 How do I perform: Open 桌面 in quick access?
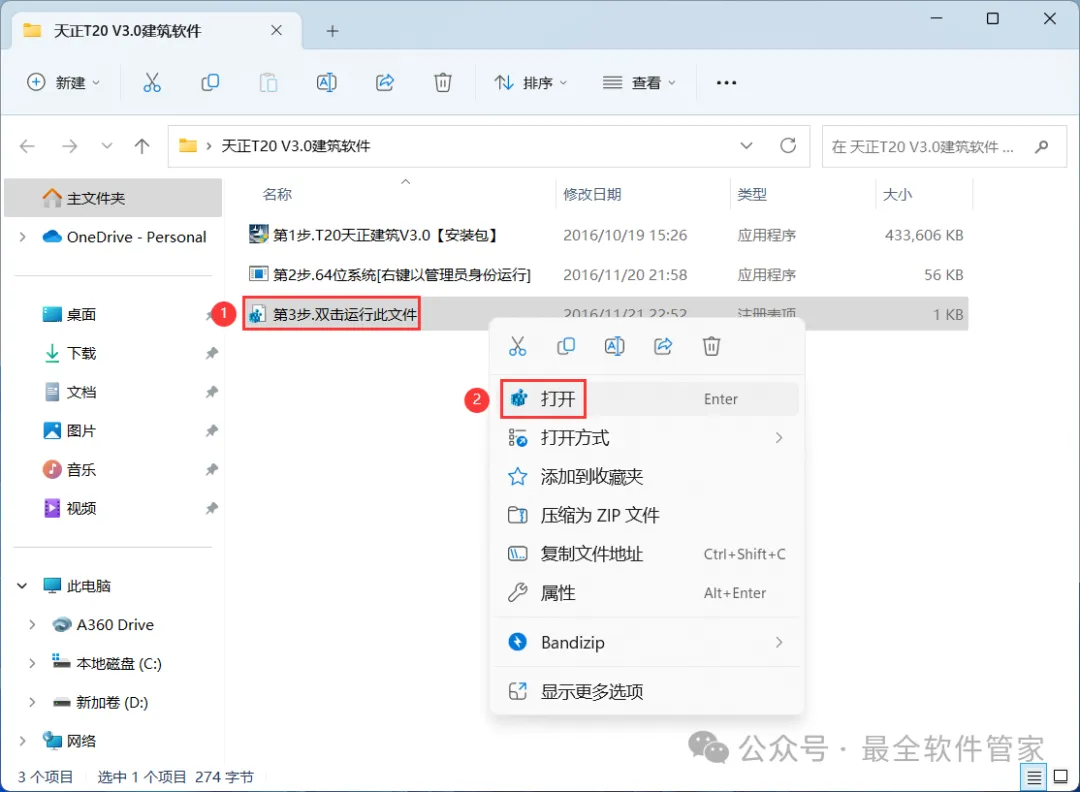click(x=81, y=315)
